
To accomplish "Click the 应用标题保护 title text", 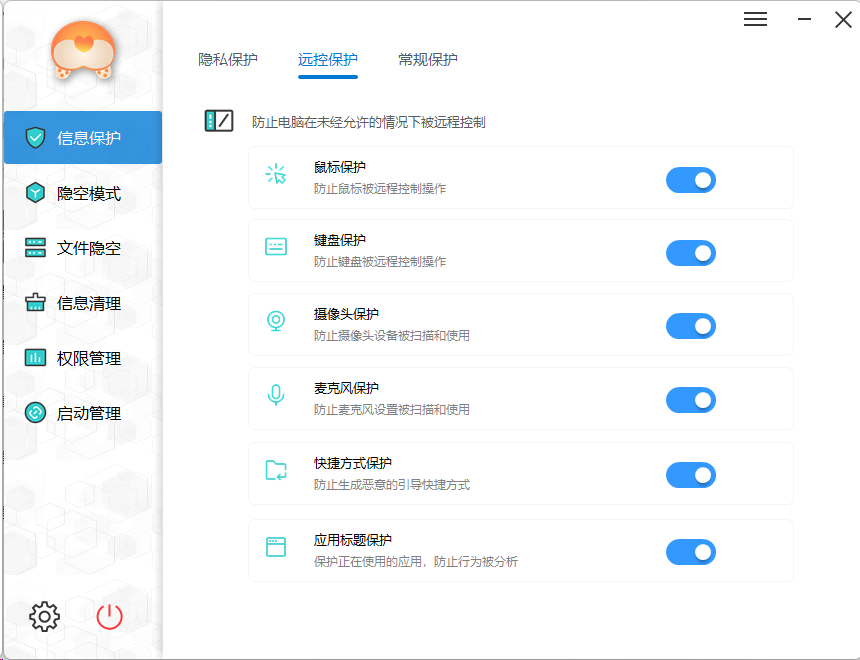I will [353, 540].
